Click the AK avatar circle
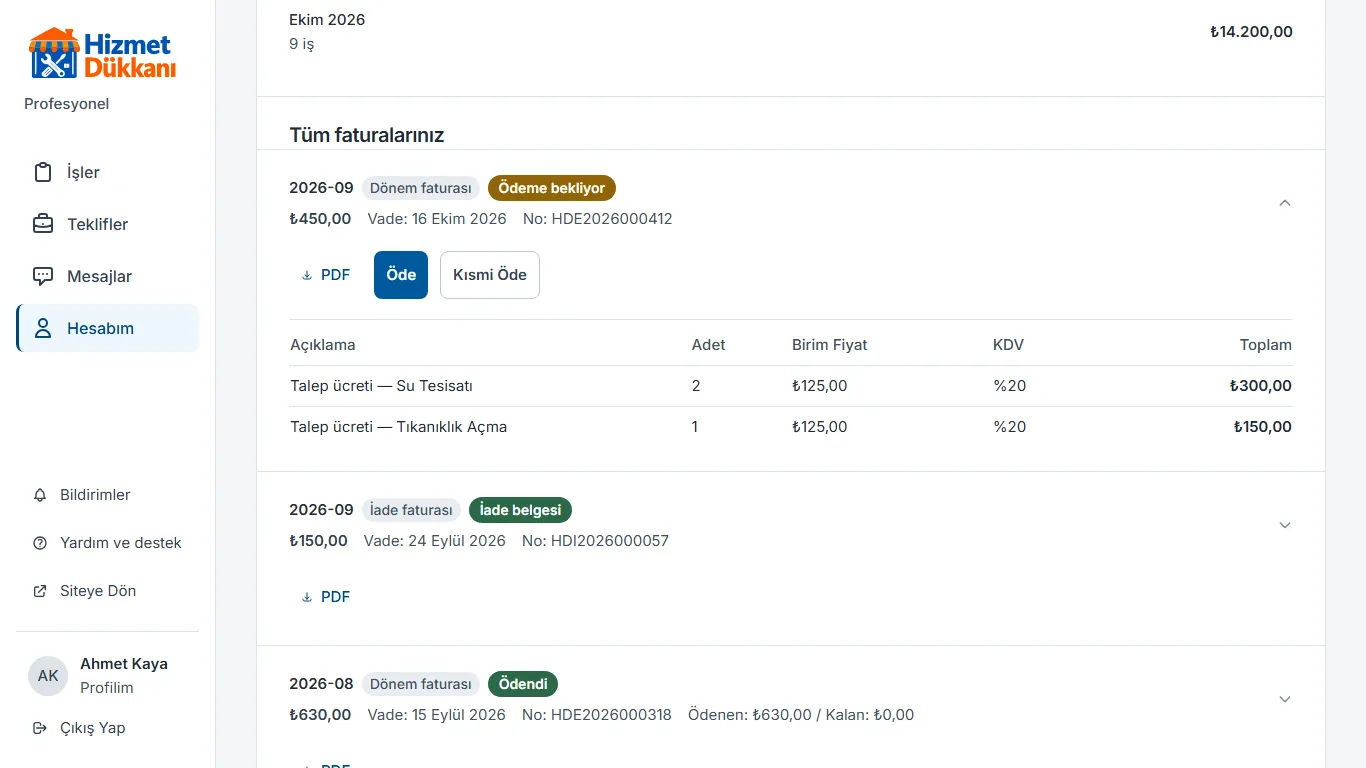1366x768 pixels. tap(48, 676)
